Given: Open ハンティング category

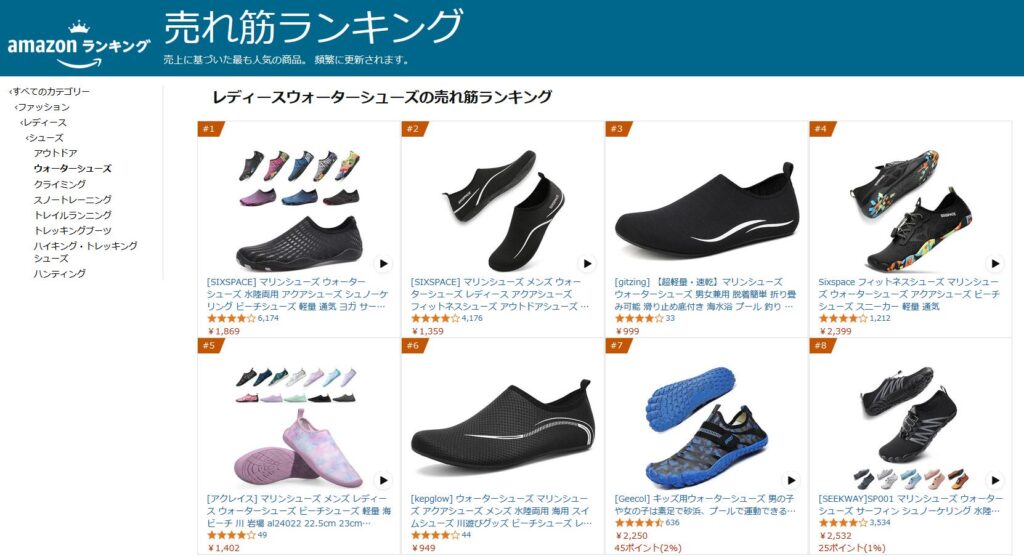Looking at the screenshot, I should tap(59, 274).
